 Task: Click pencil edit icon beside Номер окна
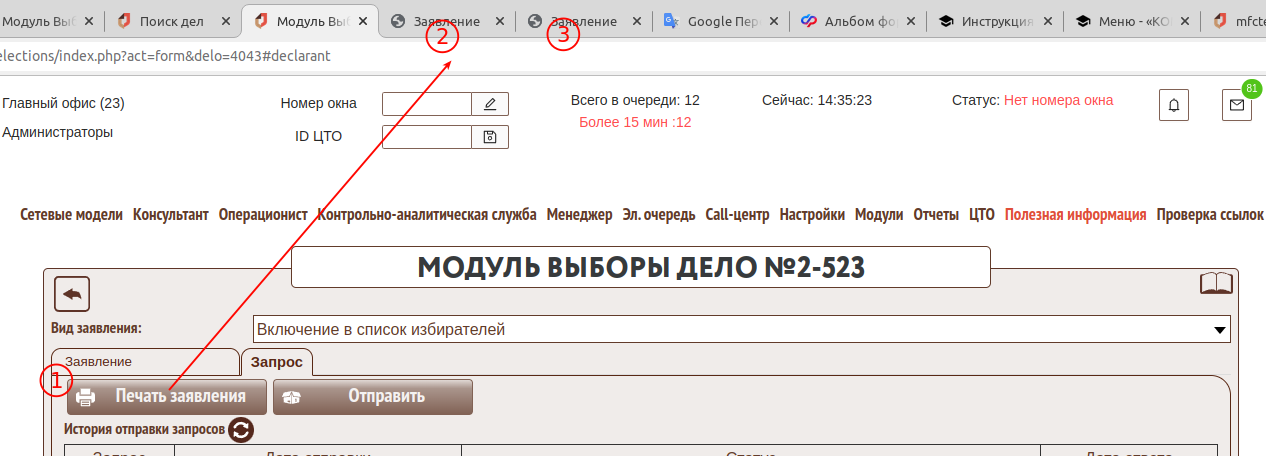(x=490, y=104)
